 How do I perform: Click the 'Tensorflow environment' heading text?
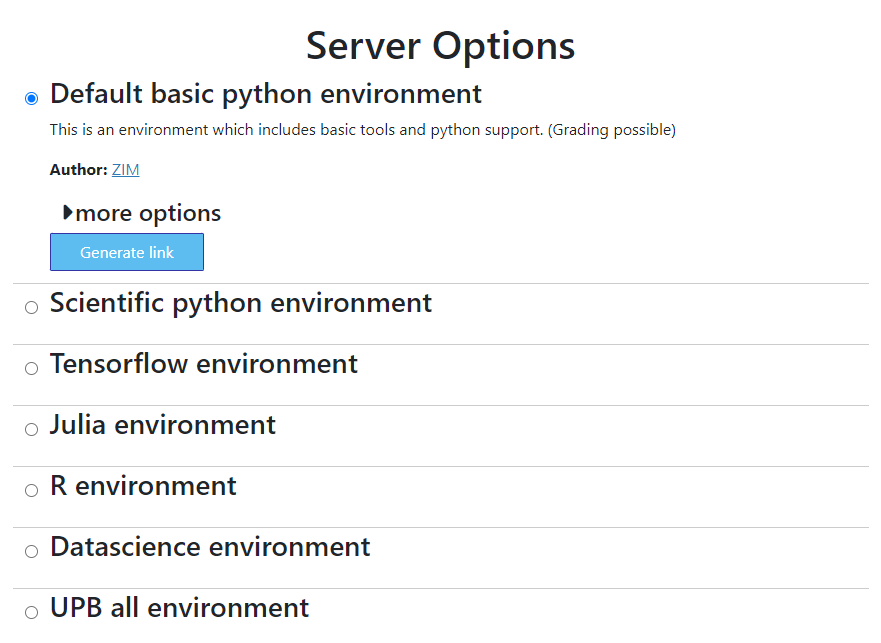(x=204, y=364)
